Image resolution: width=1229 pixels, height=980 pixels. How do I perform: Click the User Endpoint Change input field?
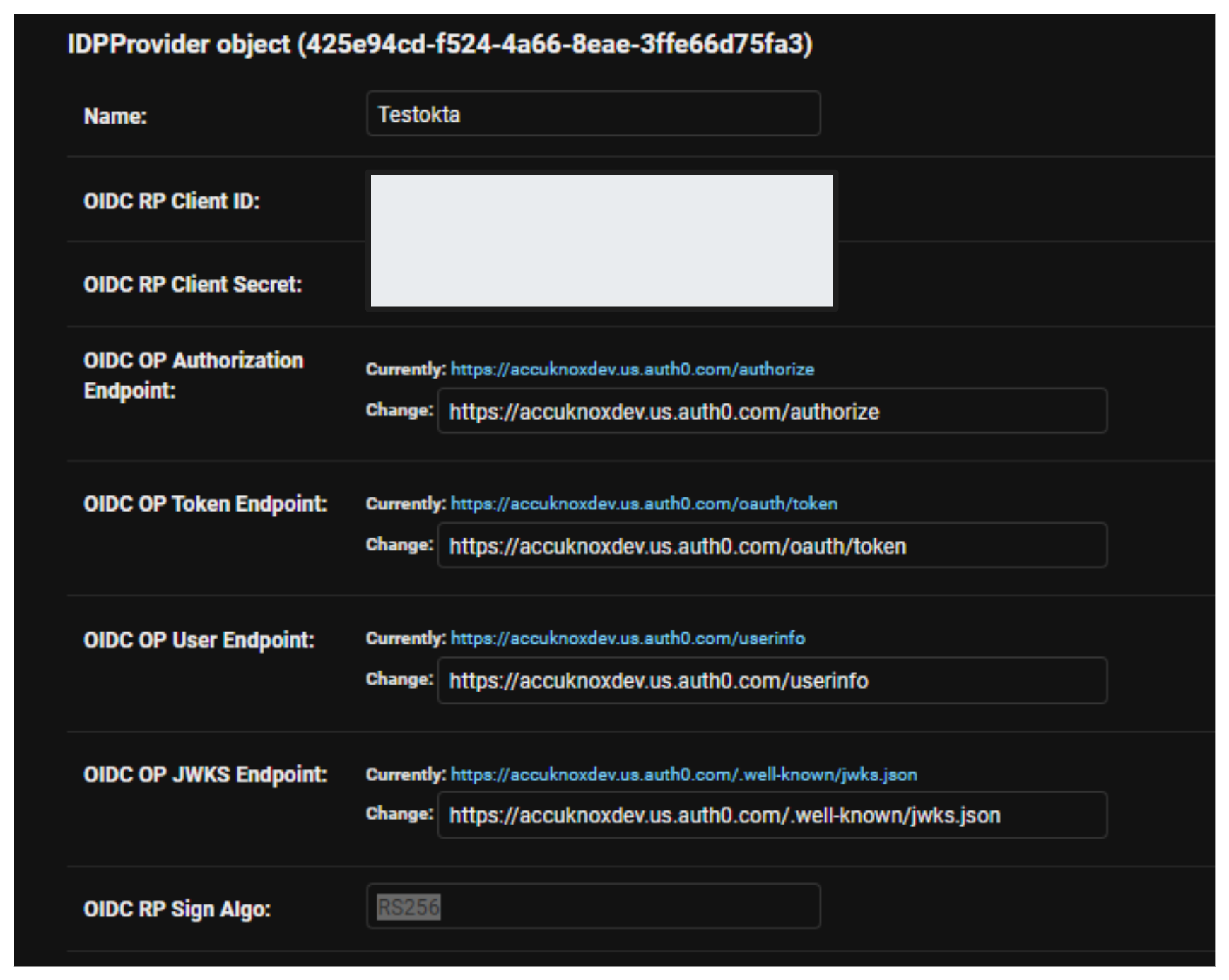772,680
